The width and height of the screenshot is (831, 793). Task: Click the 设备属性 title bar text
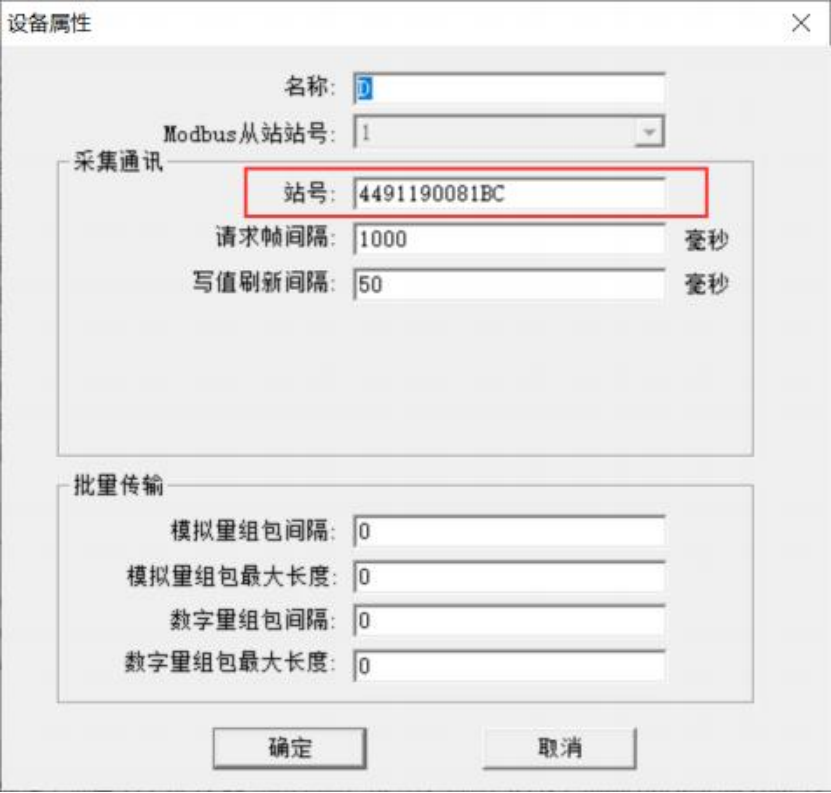[x=49, y=23]
